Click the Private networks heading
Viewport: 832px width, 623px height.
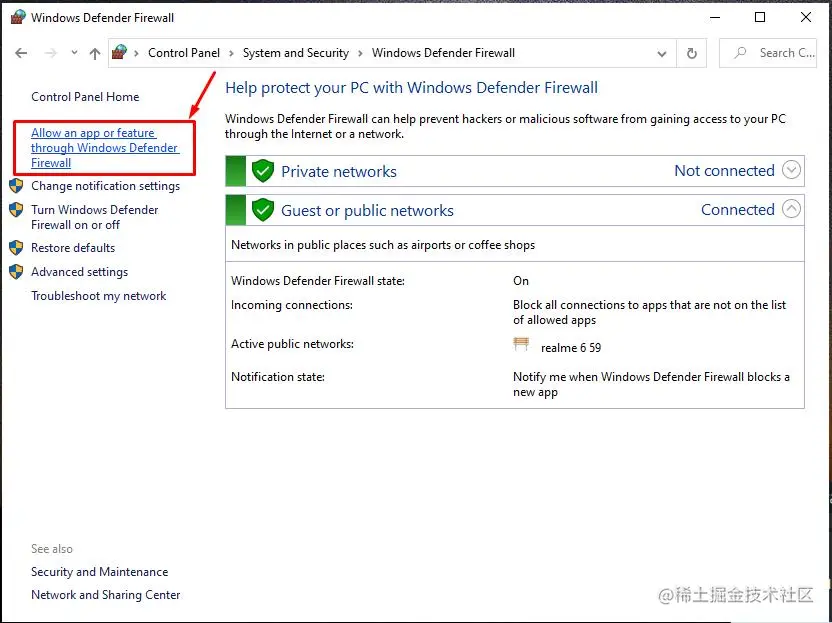coord(339,171)
